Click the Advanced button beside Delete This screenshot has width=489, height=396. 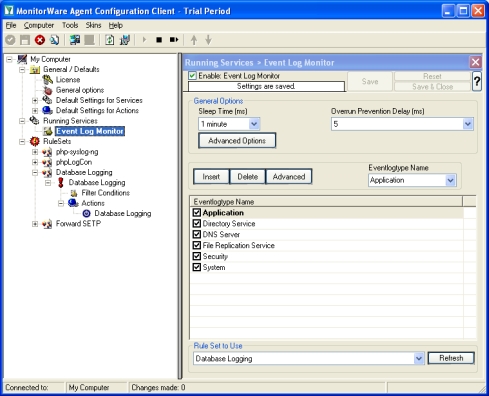[289, 177]
